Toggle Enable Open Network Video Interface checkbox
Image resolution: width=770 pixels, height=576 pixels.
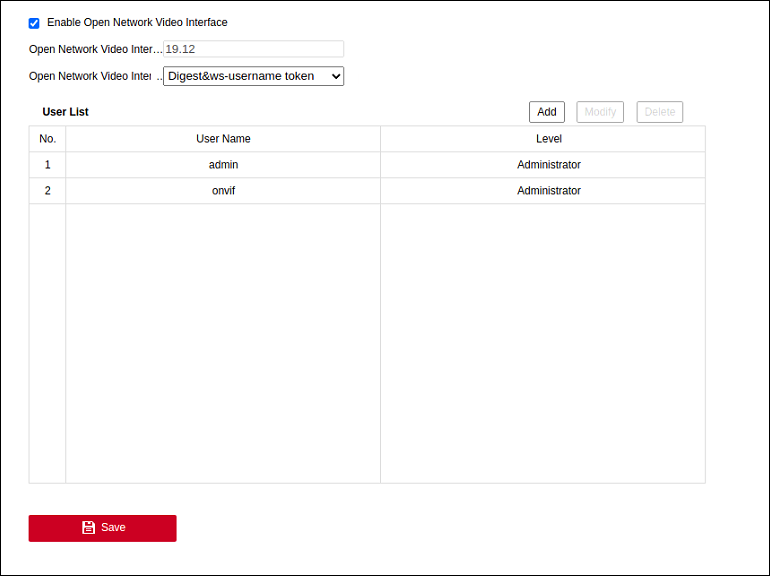(34, 23)
